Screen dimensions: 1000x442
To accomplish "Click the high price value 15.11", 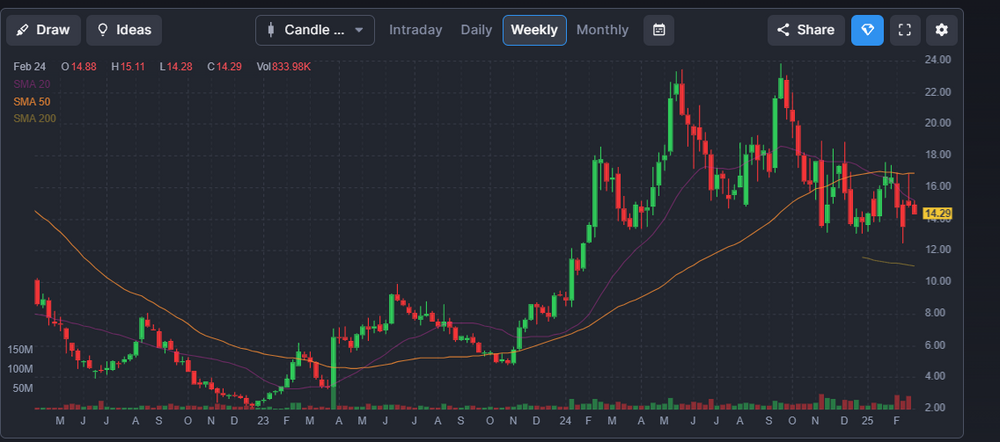I will click(133, 66).
